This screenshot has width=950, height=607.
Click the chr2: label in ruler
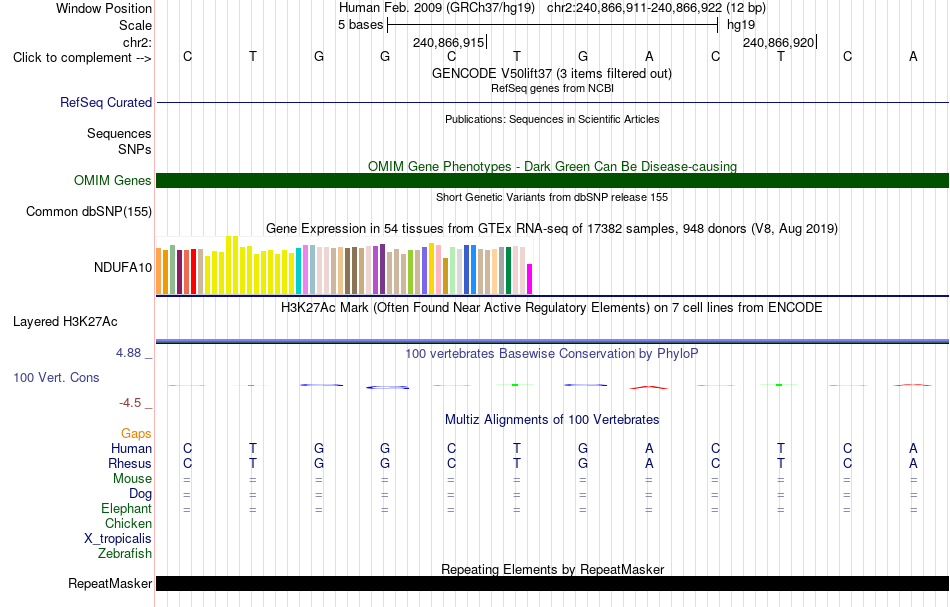coord(138,42)
